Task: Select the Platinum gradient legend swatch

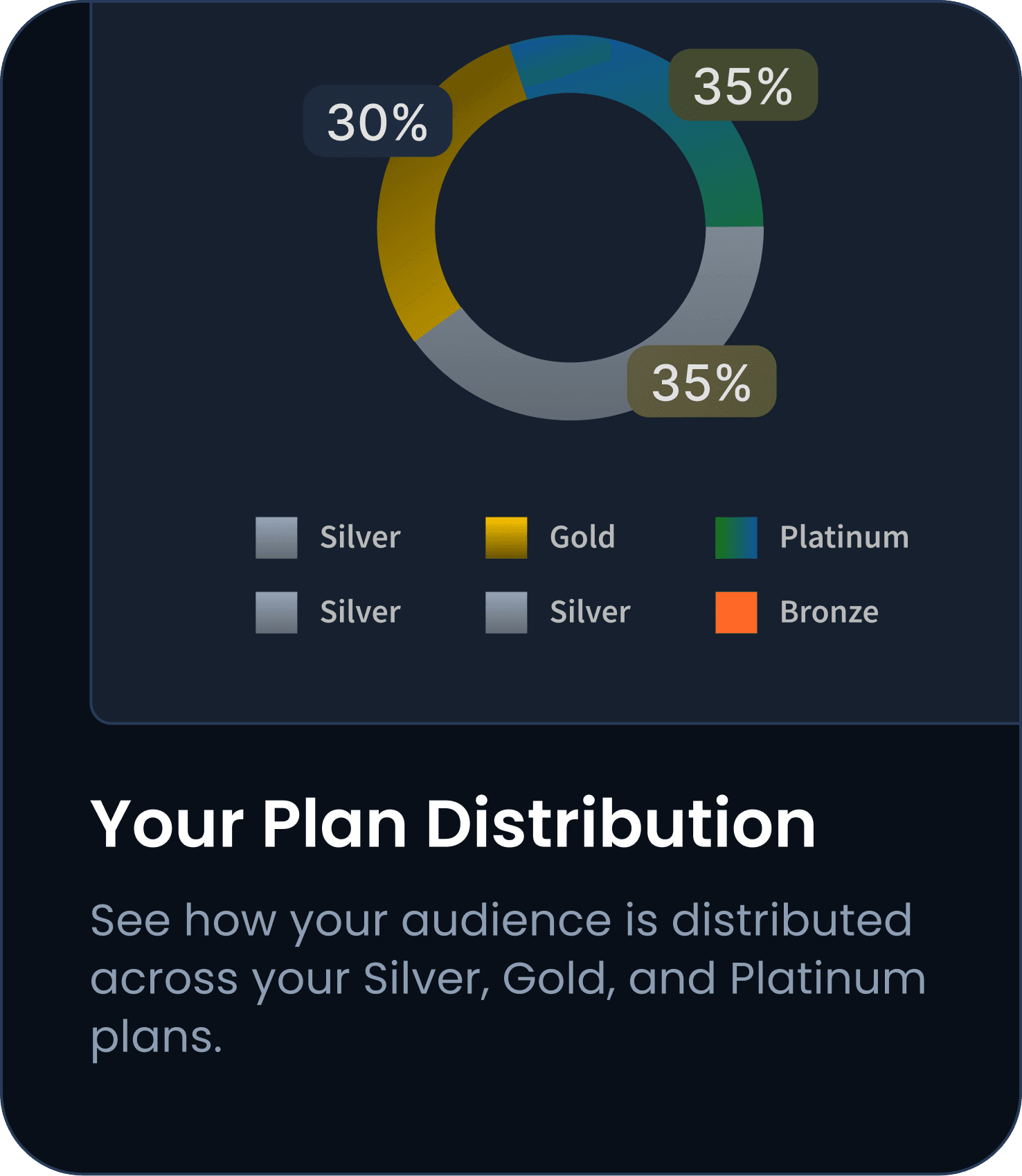Action: 736,537
